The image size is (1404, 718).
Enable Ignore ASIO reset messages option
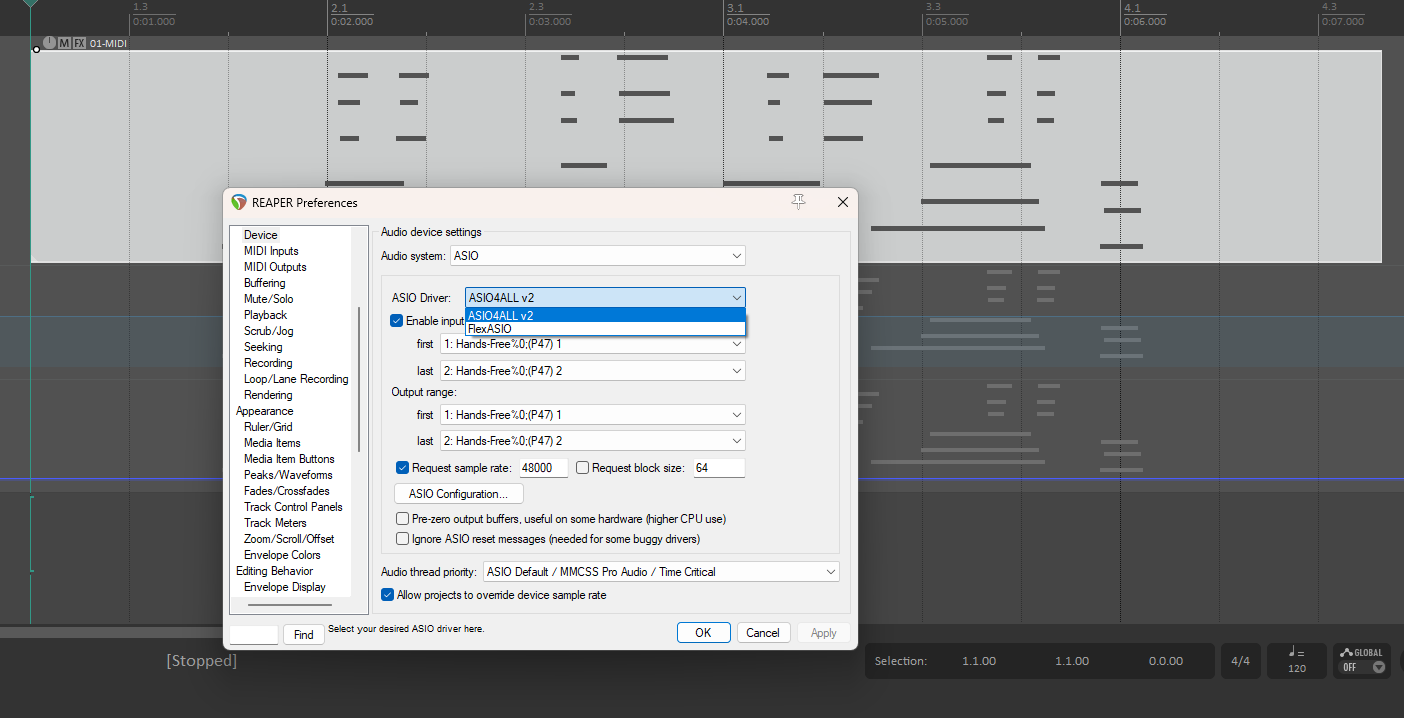(x=403, y=539)
